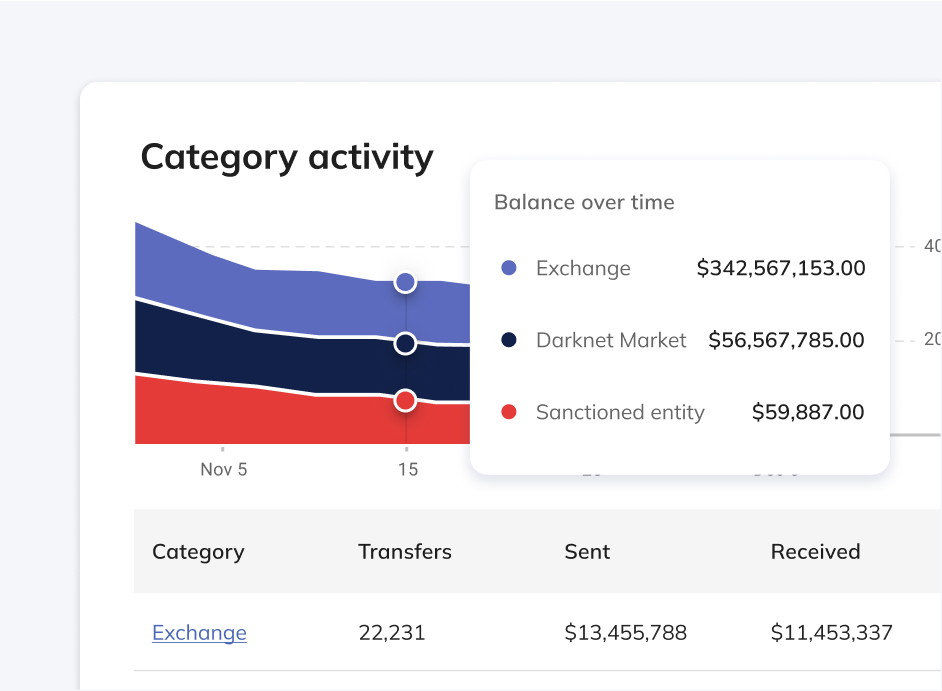
Task: Sort by the Category column header
Action: (198, 552)
